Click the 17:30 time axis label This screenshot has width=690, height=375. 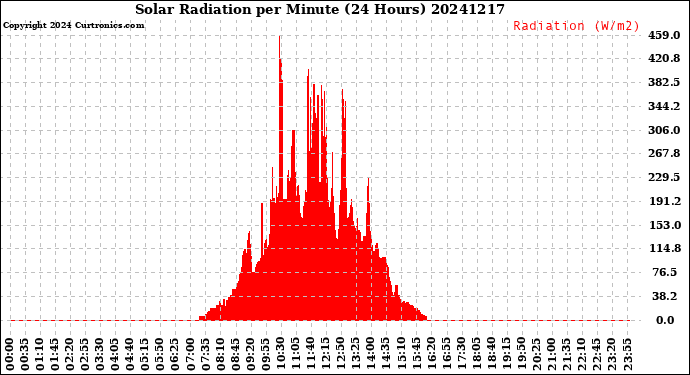461,355
